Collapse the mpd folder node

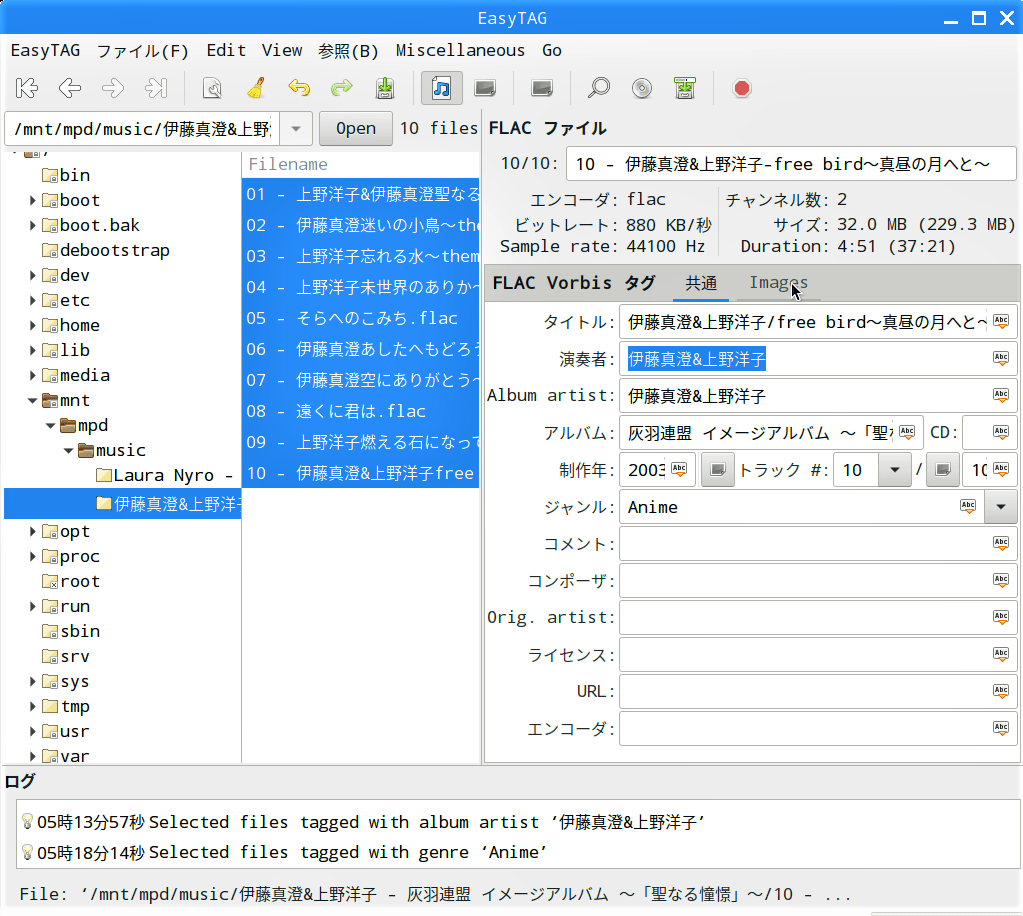click(x=50, y=425)
